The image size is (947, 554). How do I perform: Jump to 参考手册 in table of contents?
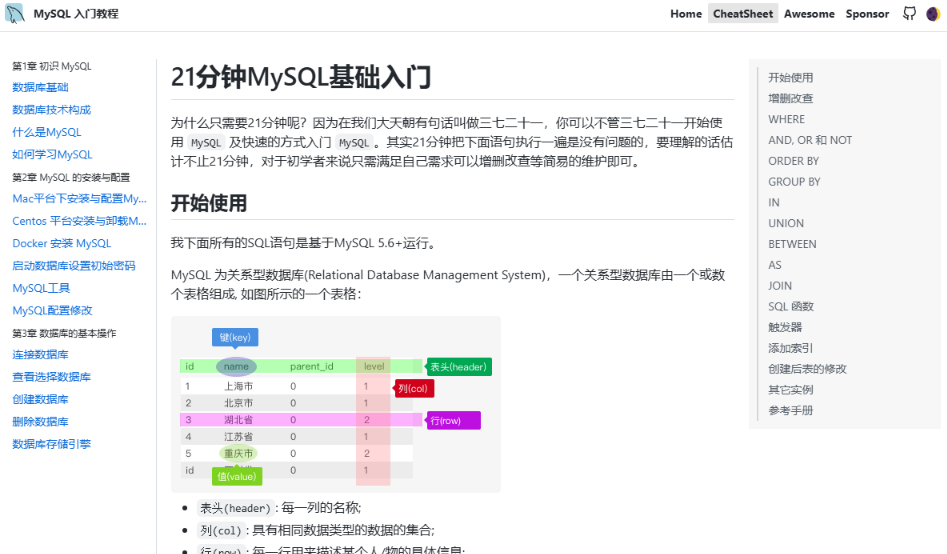click(x=791, y=411)
